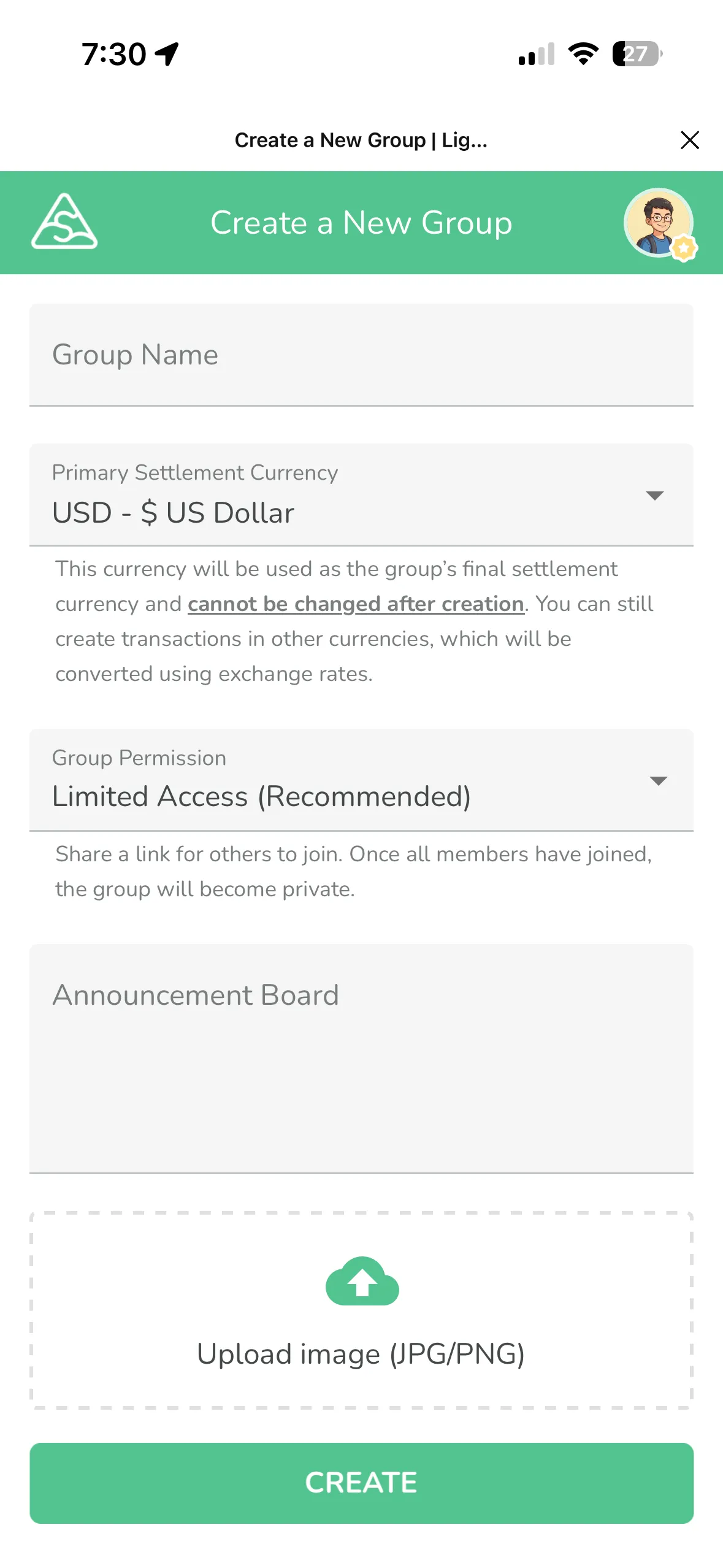This screenshot has width=723, height=1568.
Task: Tap the Wi-Fi status icon
Action: pos(583,54)
